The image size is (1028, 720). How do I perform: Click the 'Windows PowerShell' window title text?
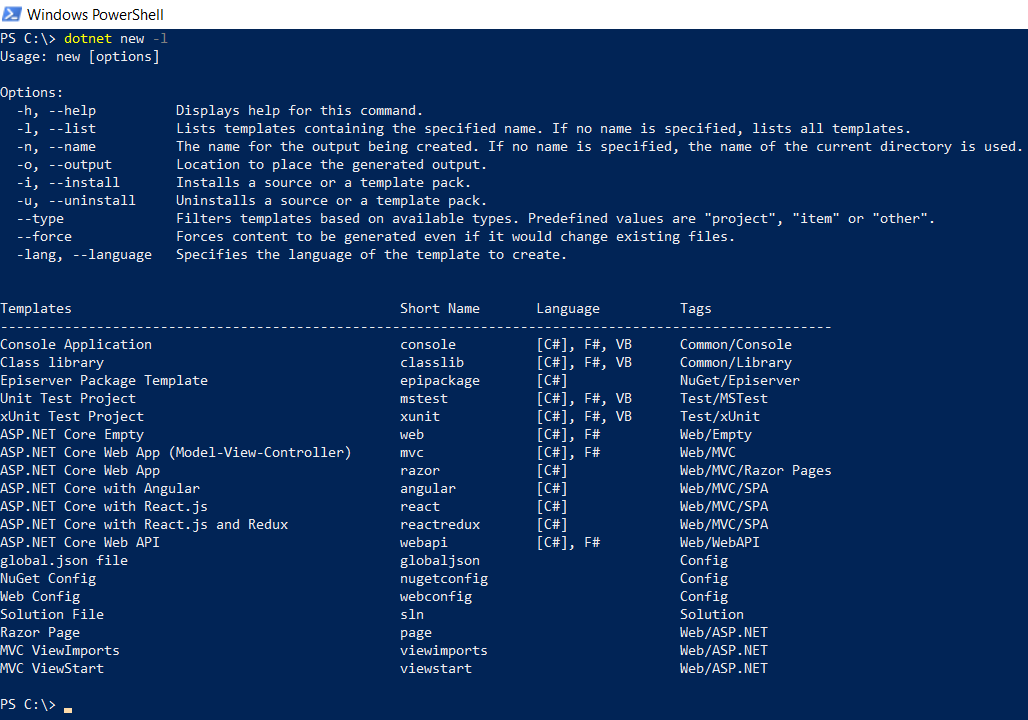(95, 14)
